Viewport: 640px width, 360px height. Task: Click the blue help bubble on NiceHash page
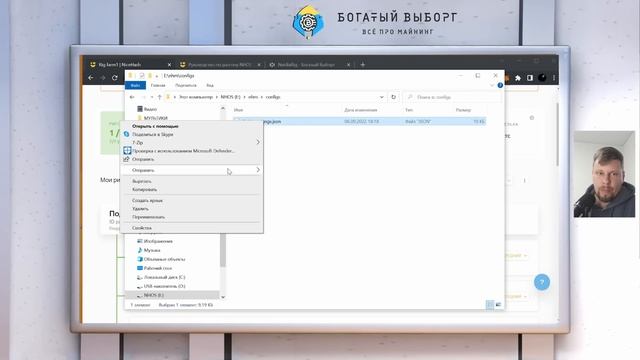point(542,282)
